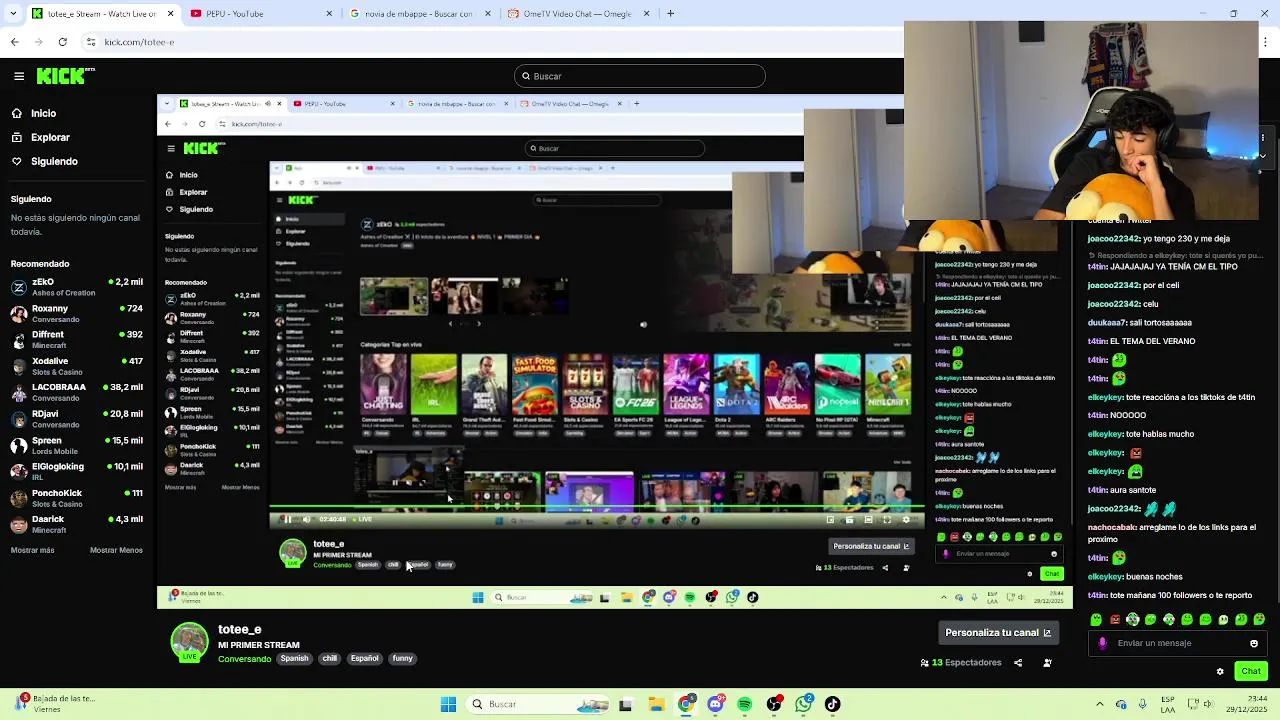
Task: Open ZEKO recommended channel
Action: click(x=78, y=287)
